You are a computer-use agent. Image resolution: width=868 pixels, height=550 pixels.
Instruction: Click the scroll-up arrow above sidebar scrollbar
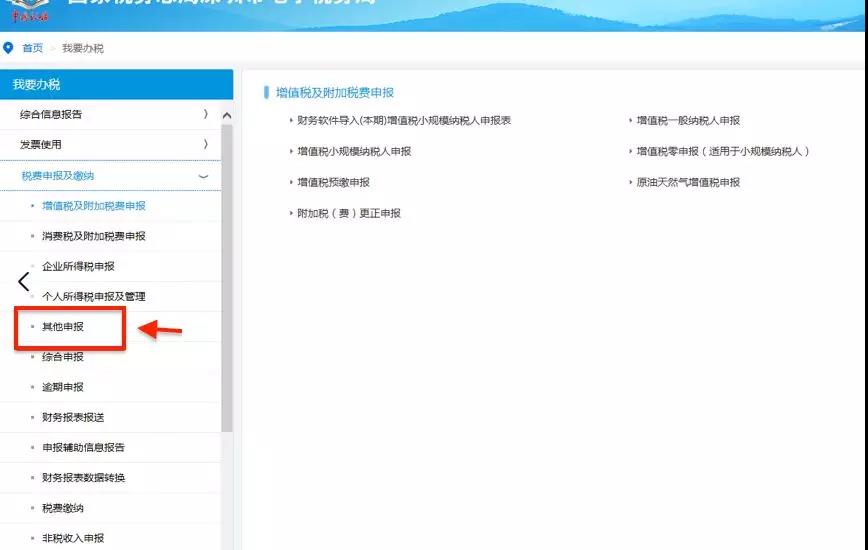point(226,116)
